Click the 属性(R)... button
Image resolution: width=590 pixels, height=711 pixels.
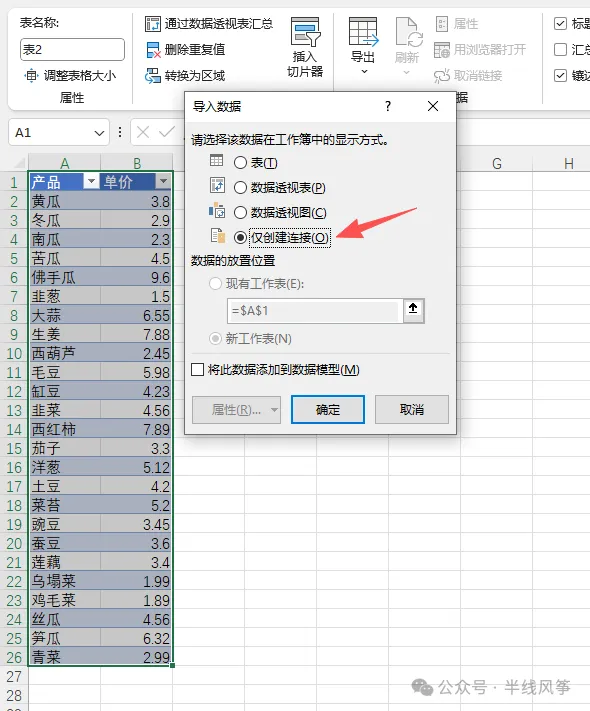tap(236, 410)
